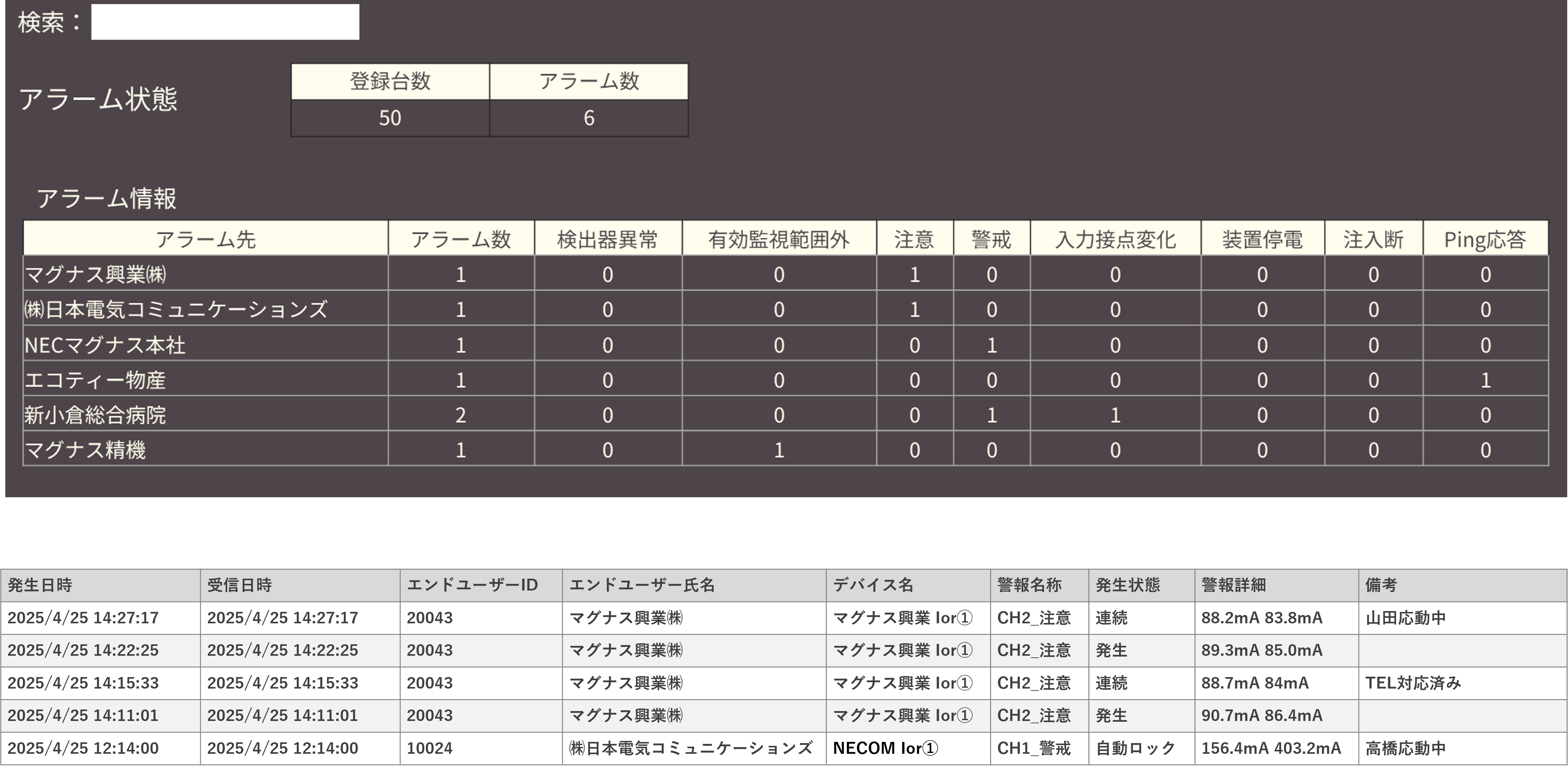
Task: Click the 自動ロック status cell
Action: coord(1142,748)
